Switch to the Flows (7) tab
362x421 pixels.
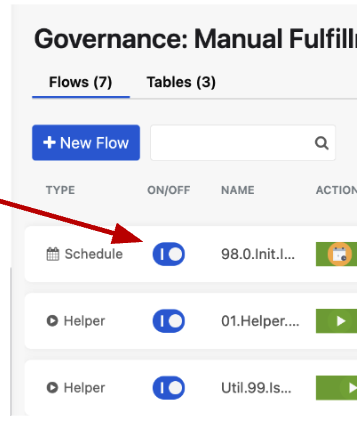tap(81, 82)
